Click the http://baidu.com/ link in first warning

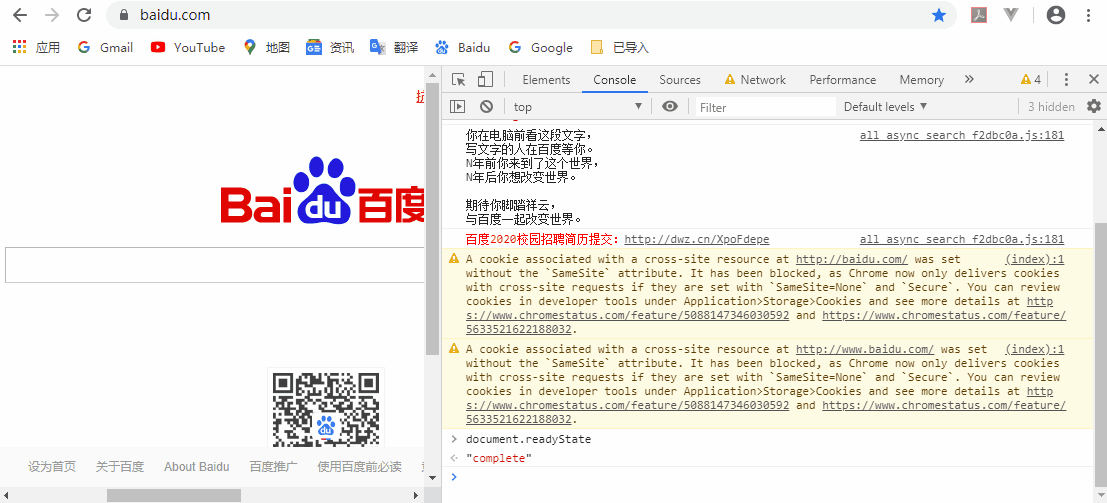[x=851, y=259]
